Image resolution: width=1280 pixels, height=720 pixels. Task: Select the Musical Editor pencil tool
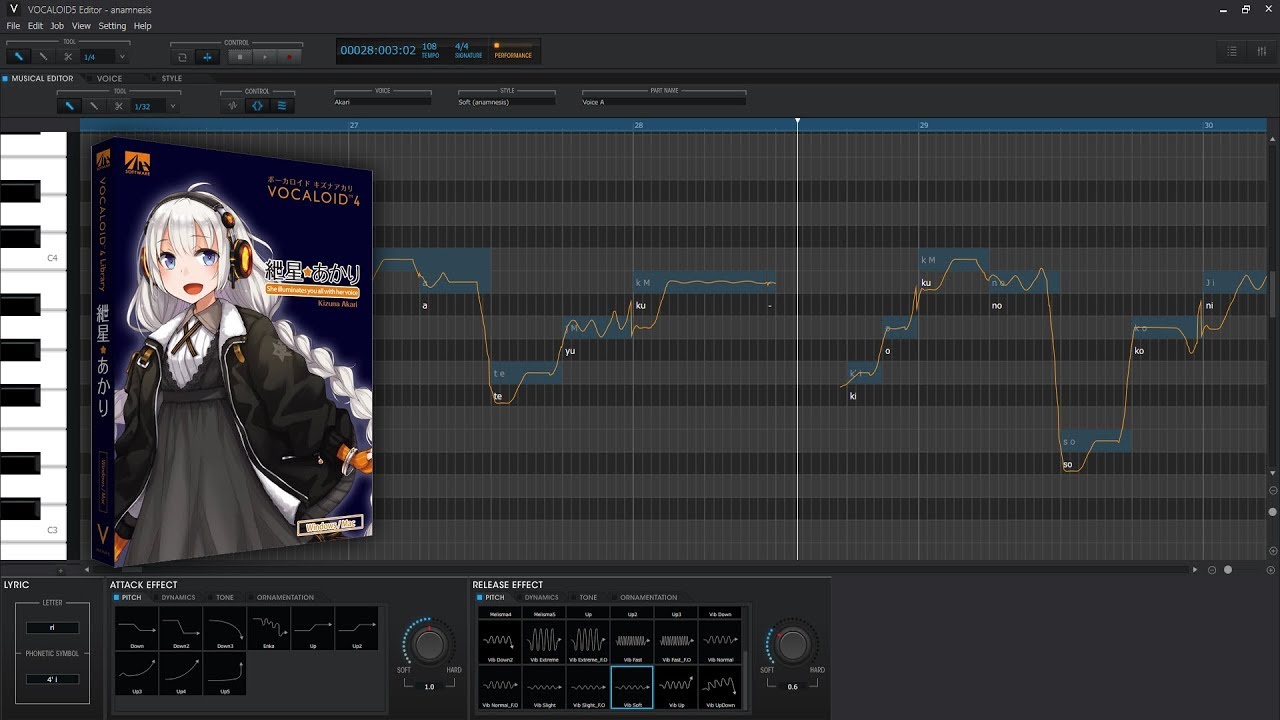tap(69, 105)
